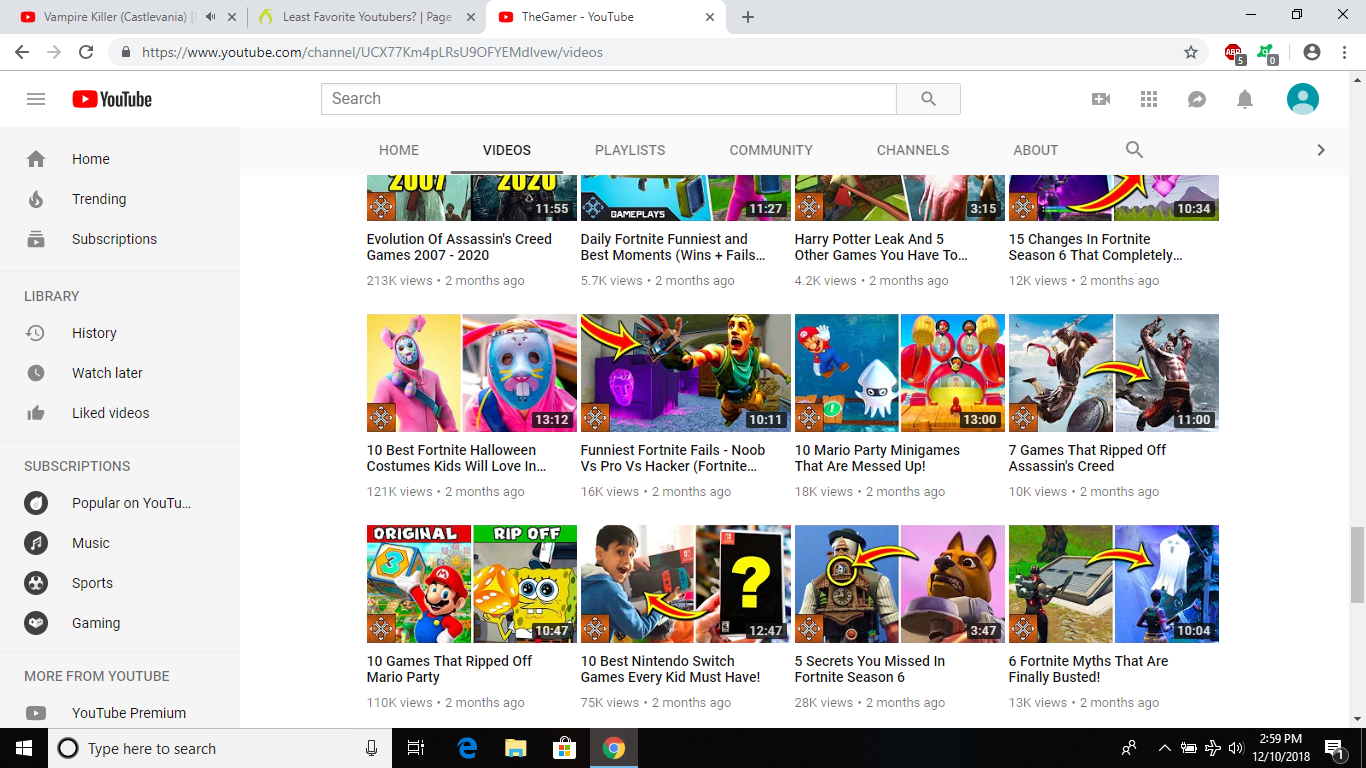1366x768 pixels.
Task: Open the account avatar menu
Action: click(x=1302, y=99)
